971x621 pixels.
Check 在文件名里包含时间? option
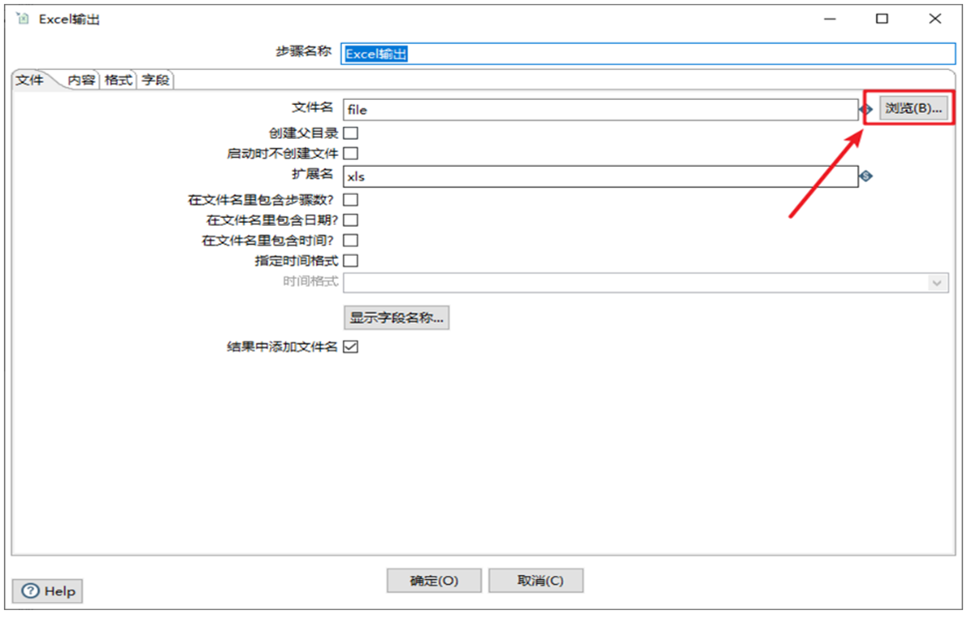click(351, 240)
